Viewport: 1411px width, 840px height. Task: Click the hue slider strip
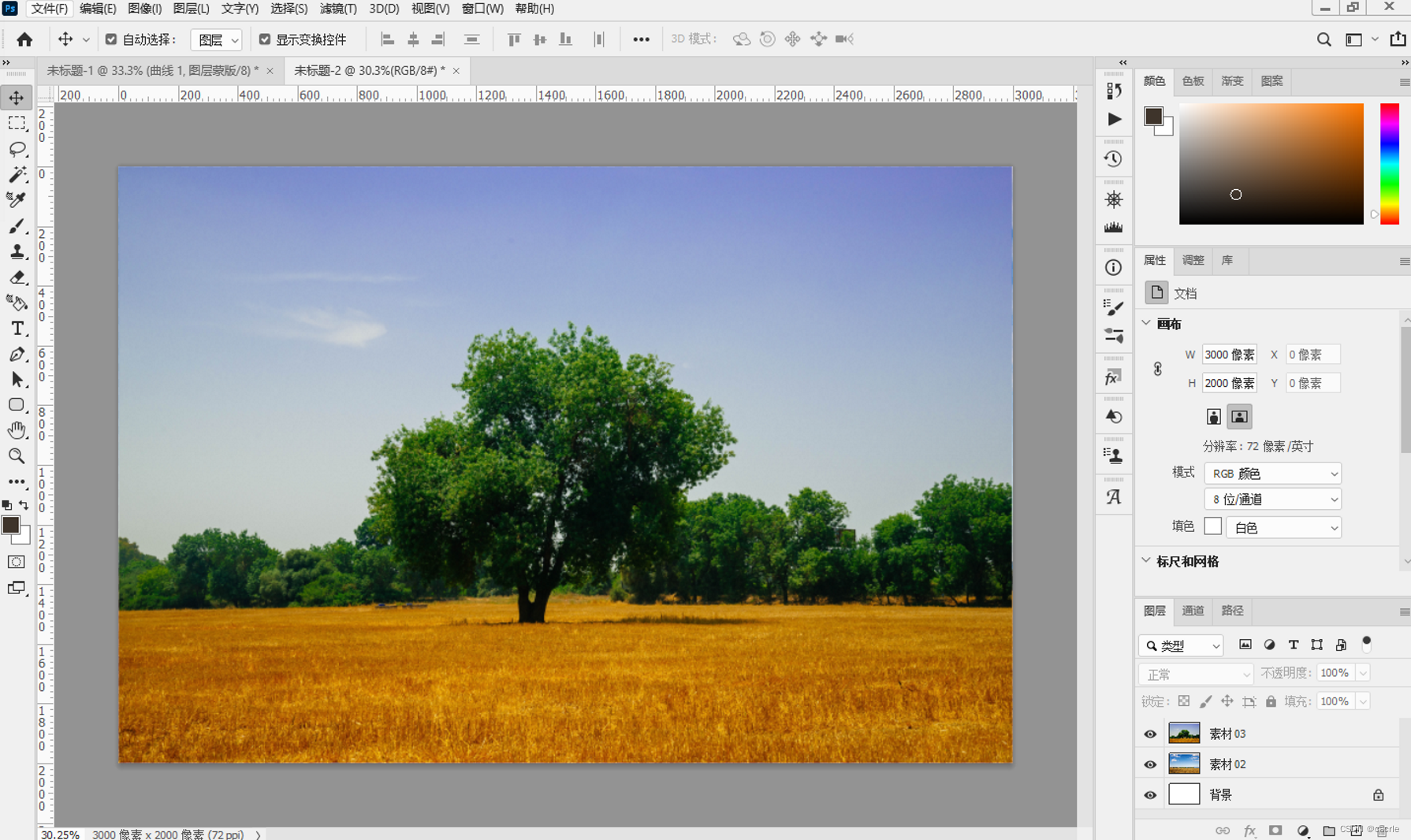pyautogui.click(x=1390, y=164)
